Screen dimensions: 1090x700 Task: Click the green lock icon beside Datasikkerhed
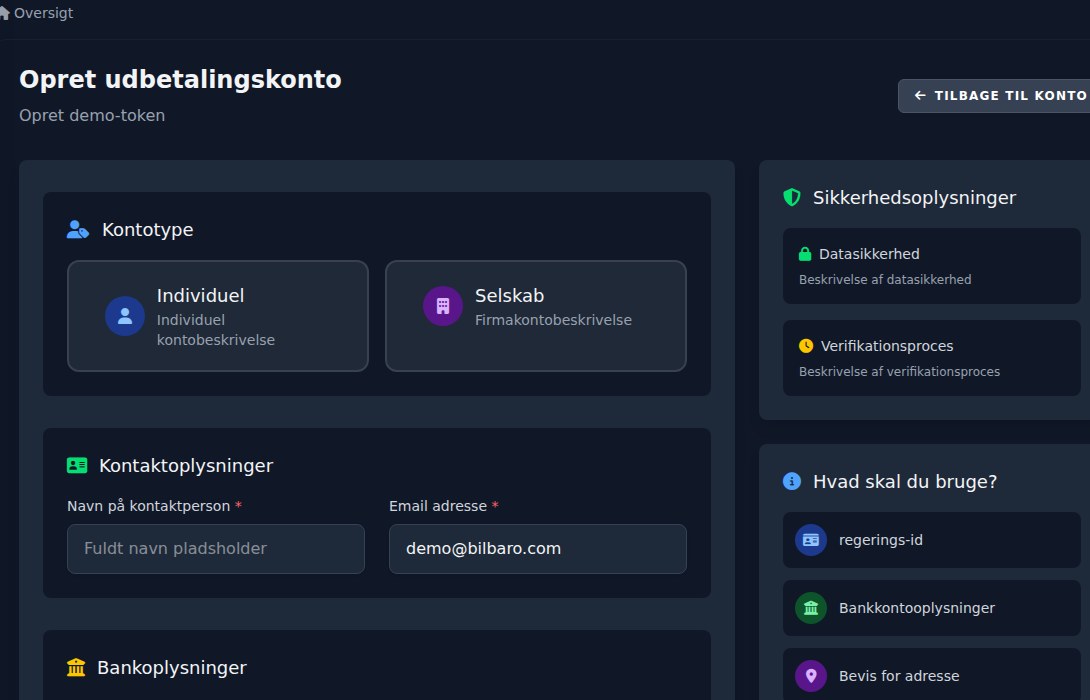pos(805,254)
